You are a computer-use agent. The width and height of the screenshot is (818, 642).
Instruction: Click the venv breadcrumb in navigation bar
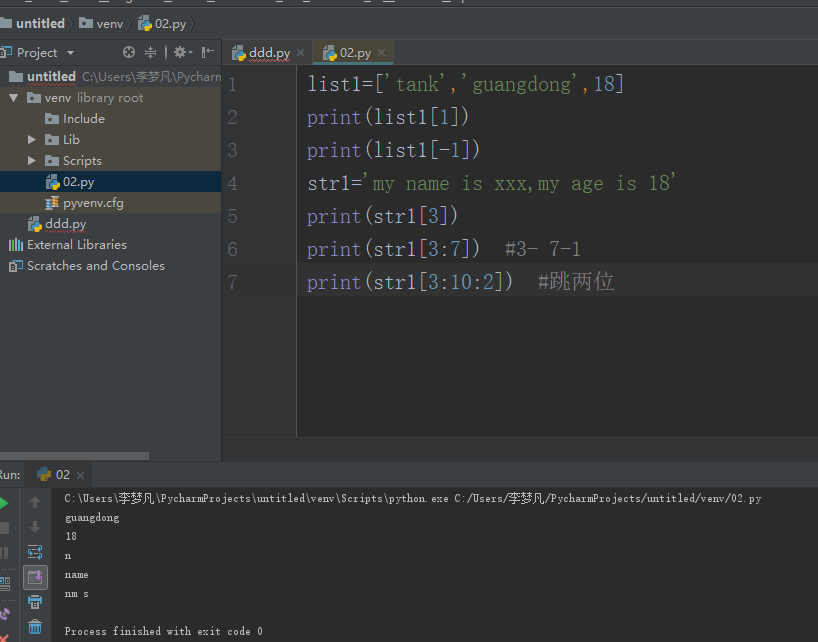[109, 23]
